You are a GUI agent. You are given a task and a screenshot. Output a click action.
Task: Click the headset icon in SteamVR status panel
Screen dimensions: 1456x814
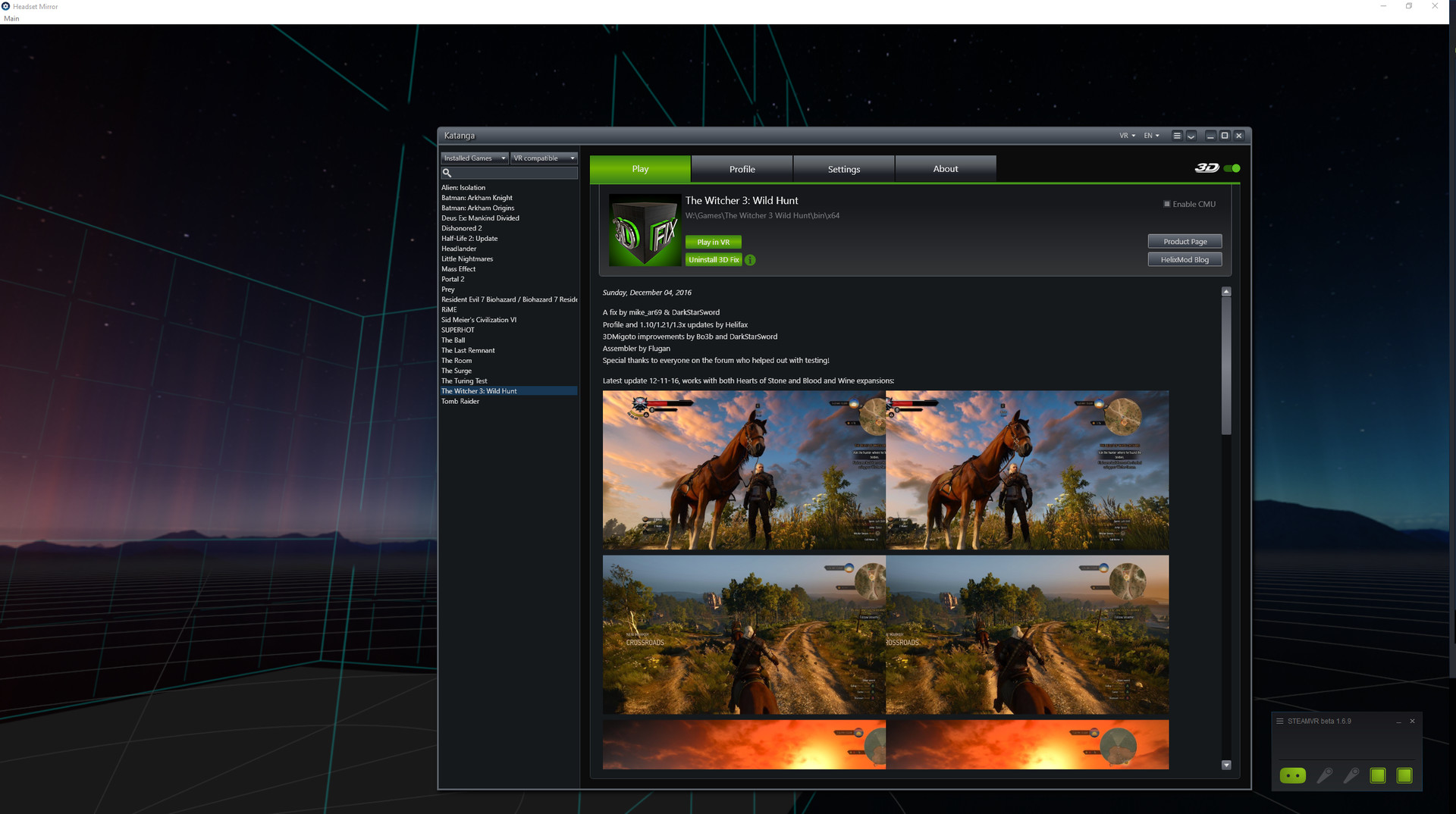click(x=1293, y=775)
